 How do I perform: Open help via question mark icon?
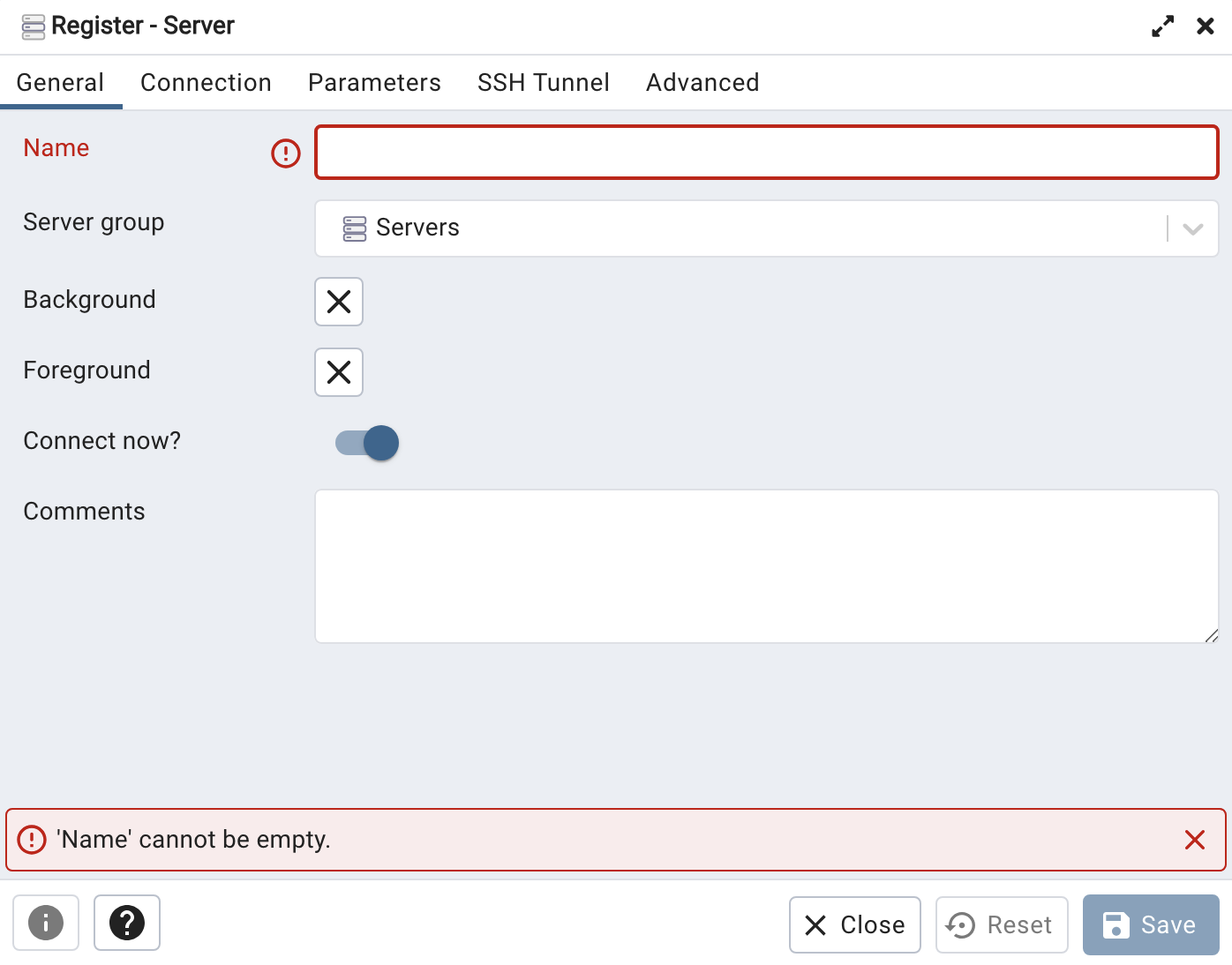[x=127, y=923]
